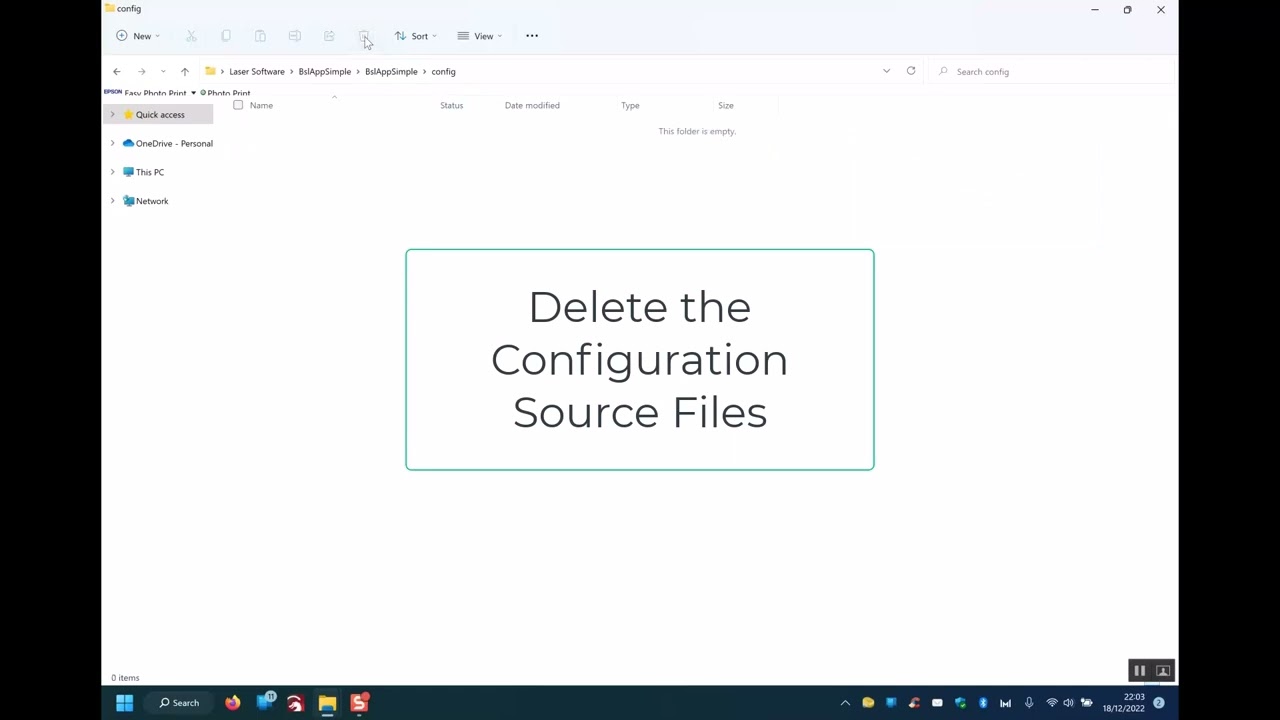Open the New item dropdown
The image size is (1280, 720).
click(x=138, y=36)
